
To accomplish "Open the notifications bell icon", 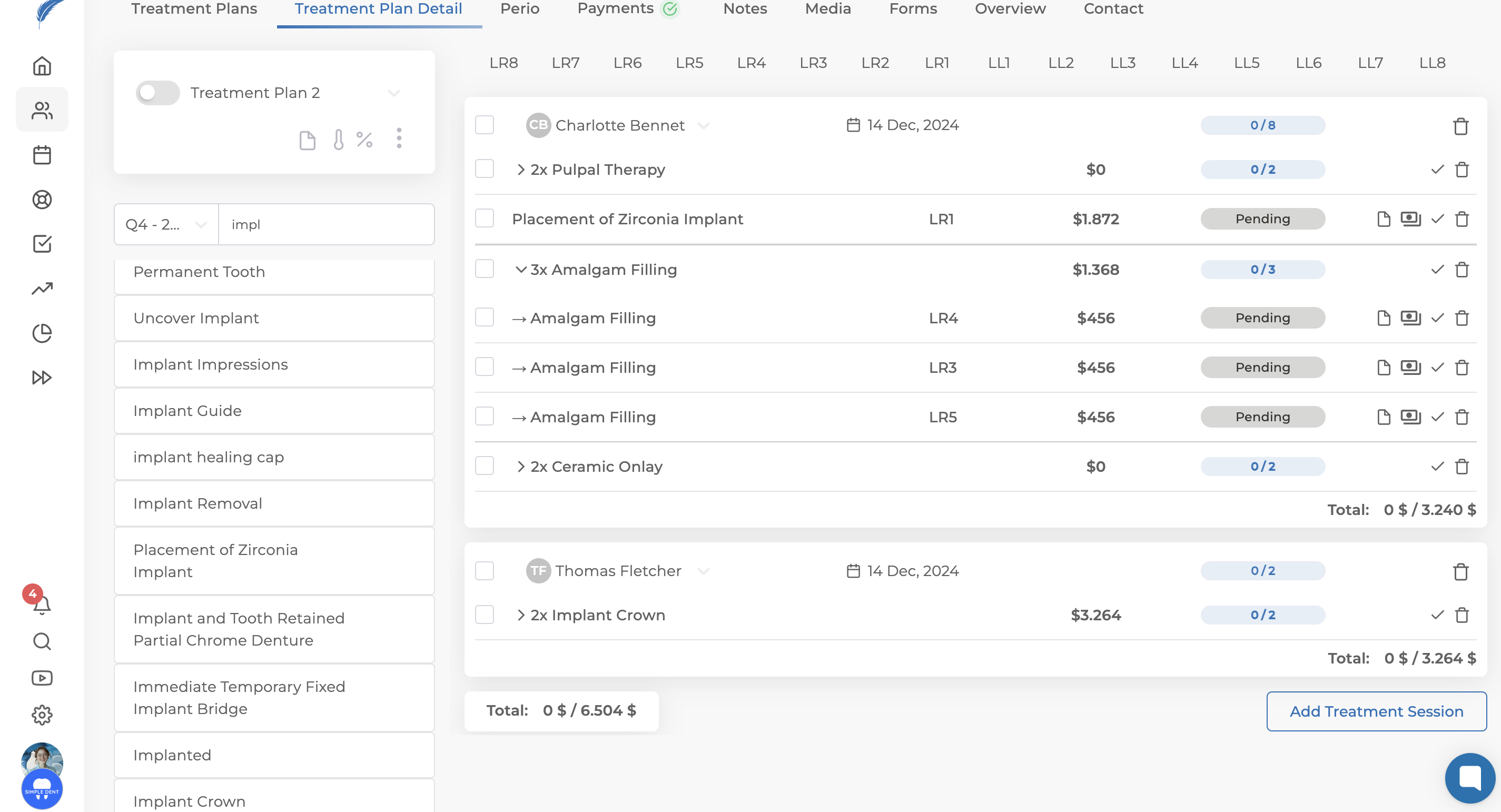I will click(x=42, y=605).
